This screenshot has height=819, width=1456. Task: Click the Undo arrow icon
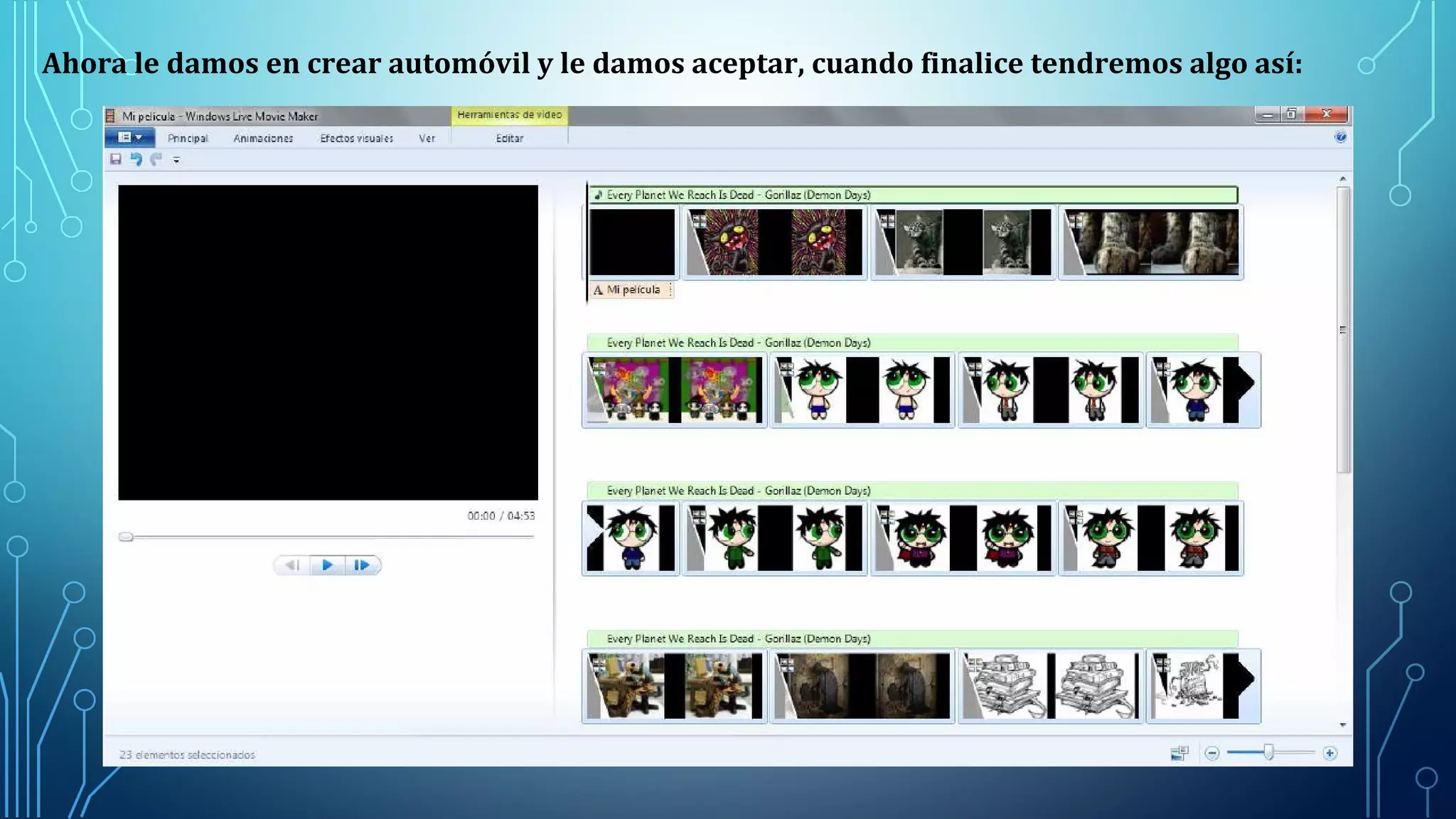[136, 159]
